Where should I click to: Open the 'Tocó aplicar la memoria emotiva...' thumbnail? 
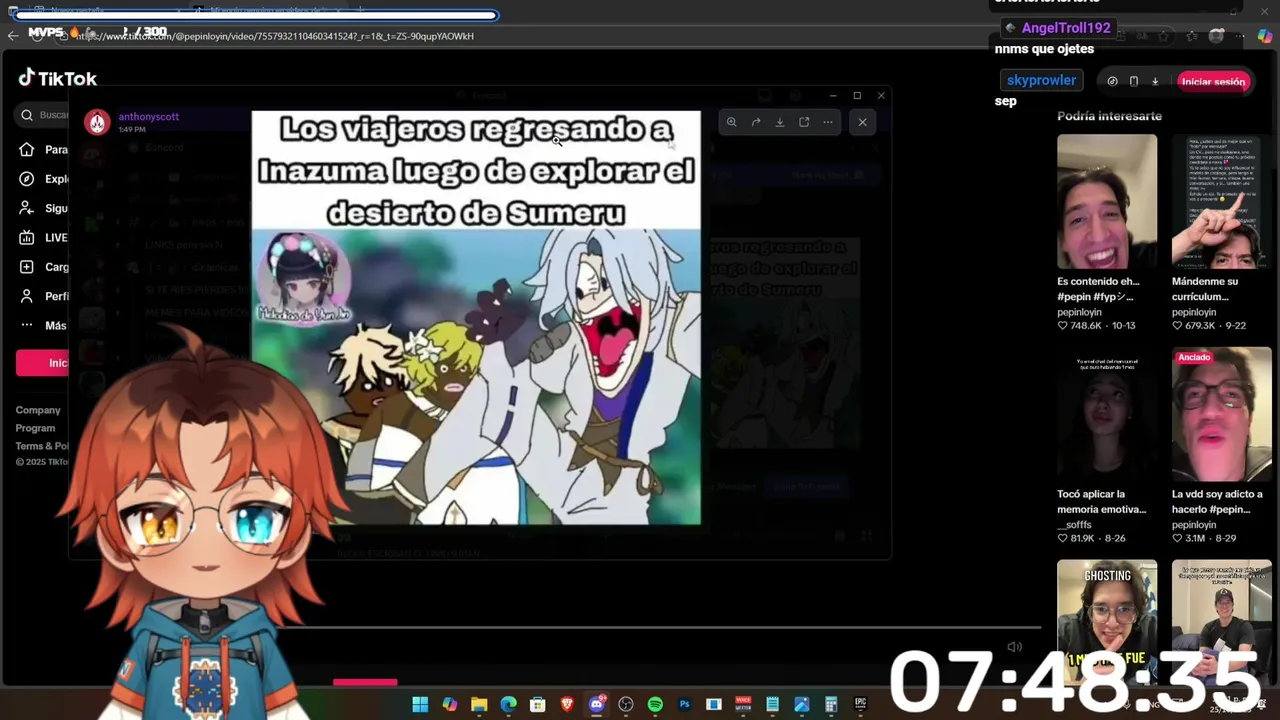tap(1107, 414)
